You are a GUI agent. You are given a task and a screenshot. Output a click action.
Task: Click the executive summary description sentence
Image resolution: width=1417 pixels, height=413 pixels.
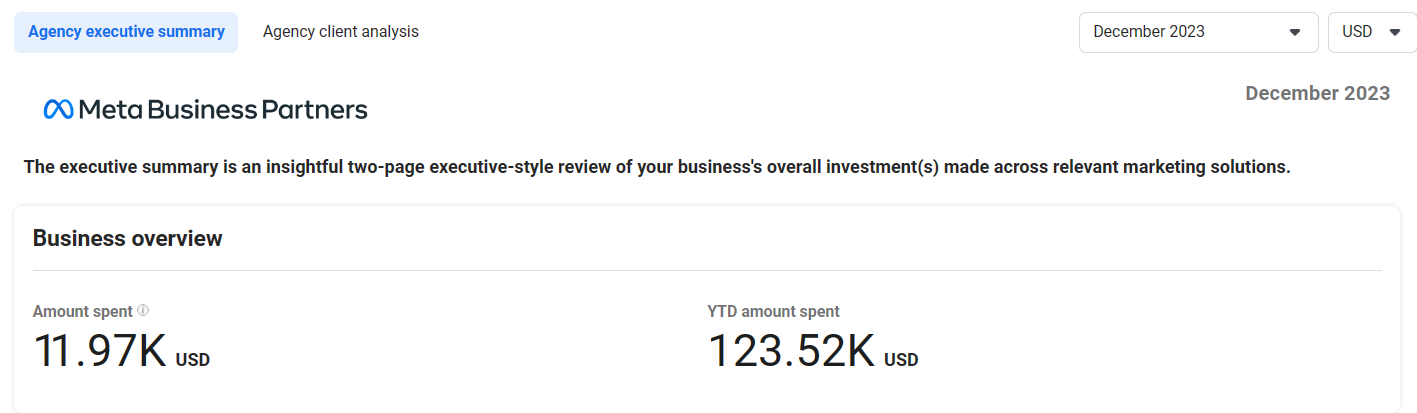(x=657, y=167)
